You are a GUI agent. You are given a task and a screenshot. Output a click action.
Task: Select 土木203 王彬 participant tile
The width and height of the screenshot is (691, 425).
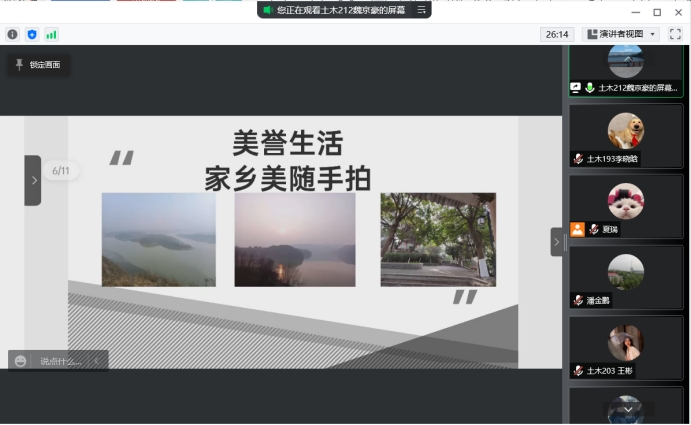click(626, 348)
